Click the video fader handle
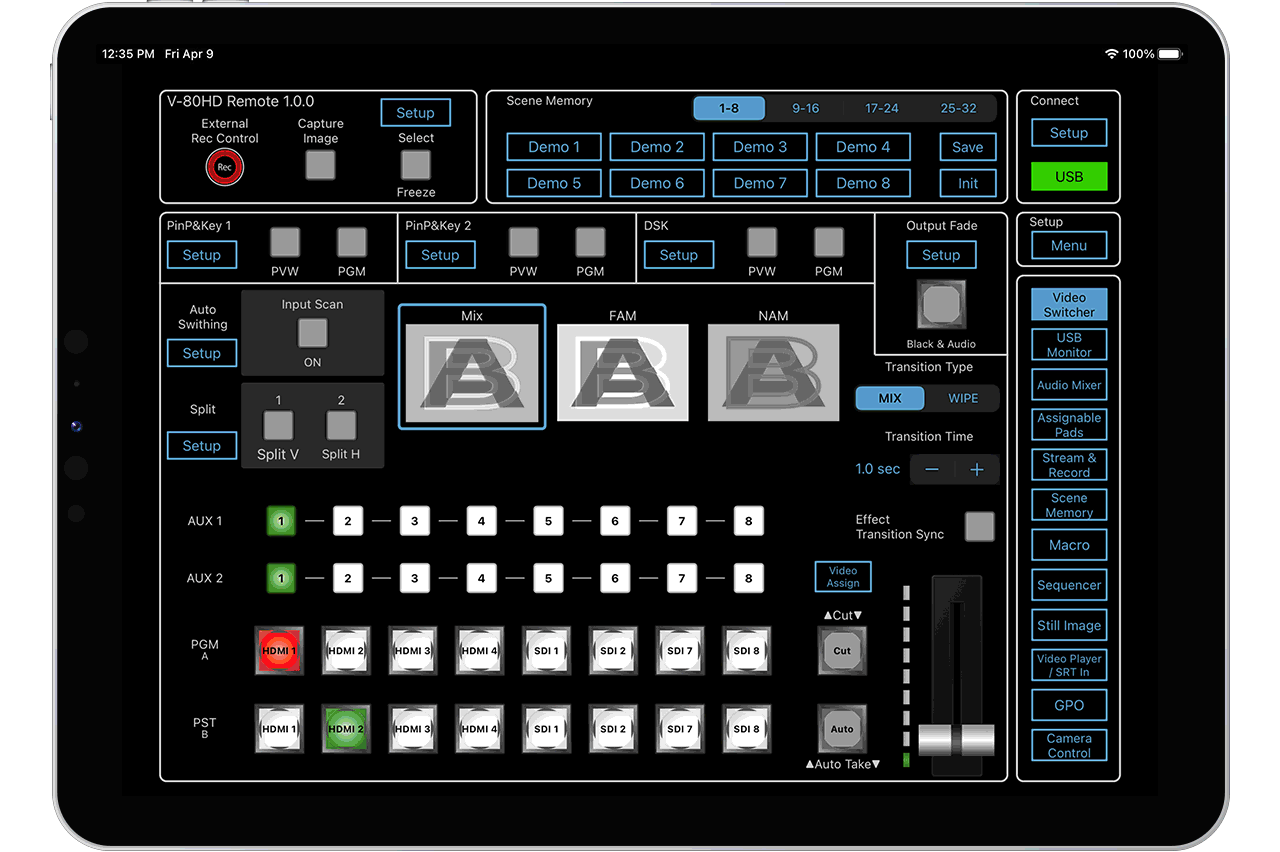This screenshot has height=852, width=1280. [x=956, y=740]
